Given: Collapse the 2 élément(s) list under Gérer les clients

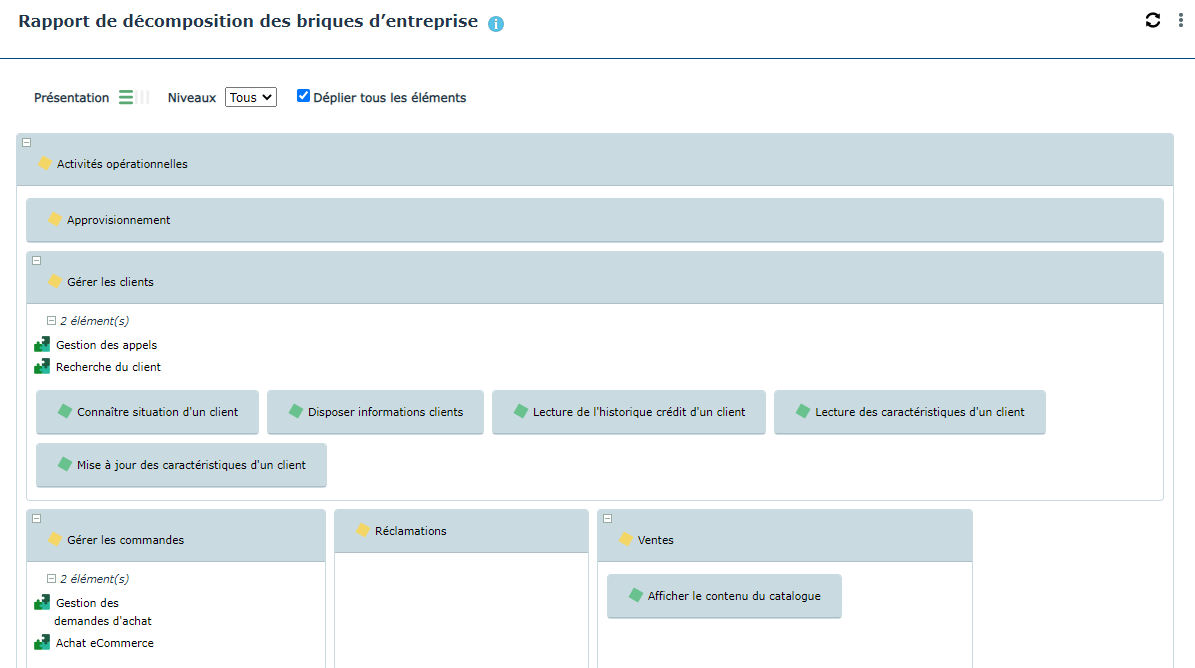Looking at the screenshot, I should click(x=51, y=321).
